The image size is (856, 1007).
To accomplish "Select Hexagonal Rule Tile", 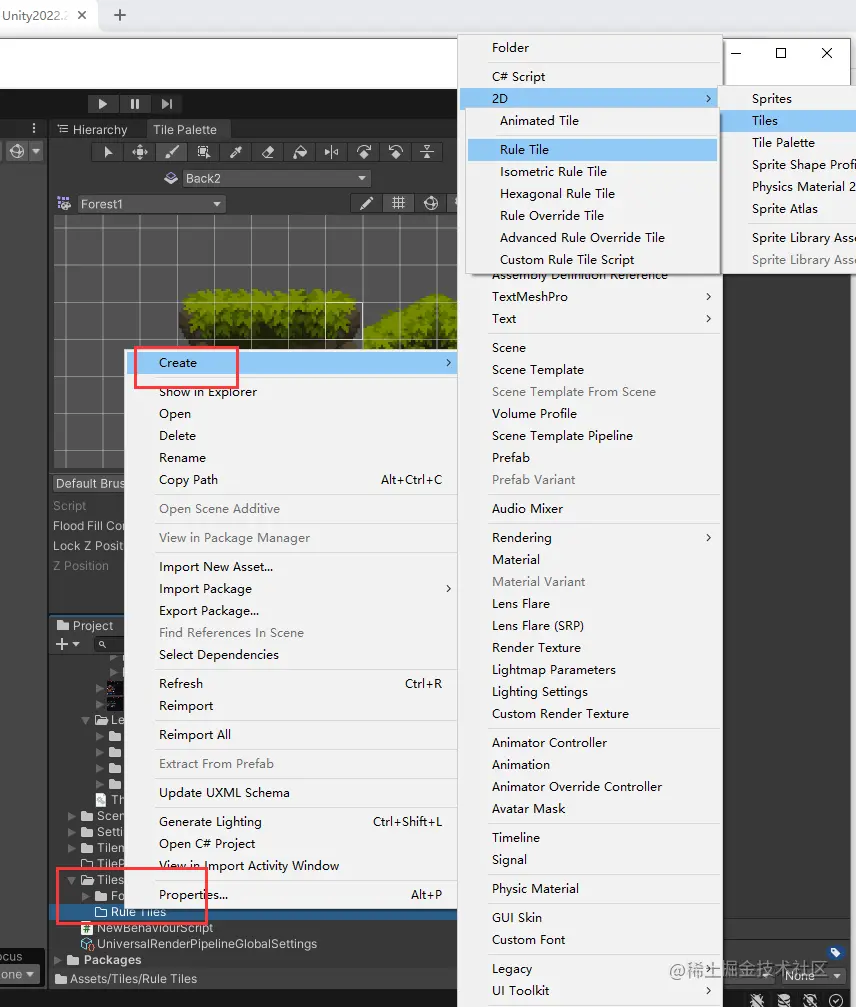I will 592,193.
